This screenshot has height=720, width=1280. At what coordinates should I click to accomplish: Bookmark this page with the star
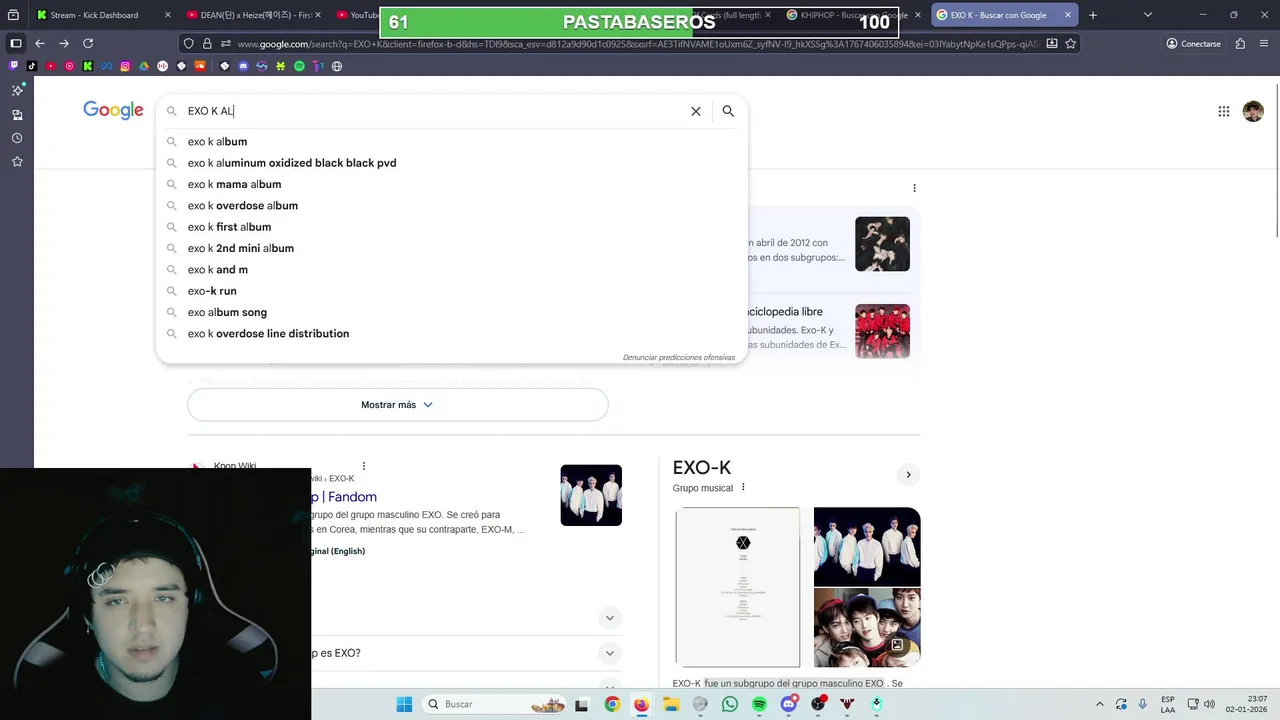click(x=1071, y=44)
